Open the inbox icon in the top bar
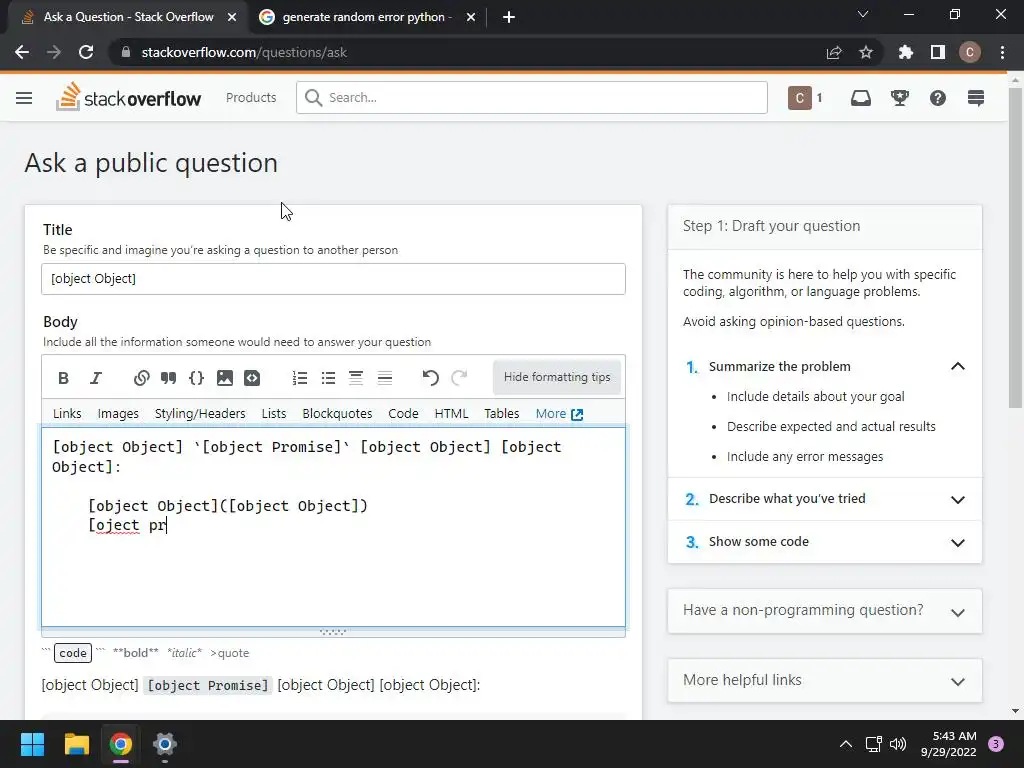The image size is (1024, 768). click(861, 98)
